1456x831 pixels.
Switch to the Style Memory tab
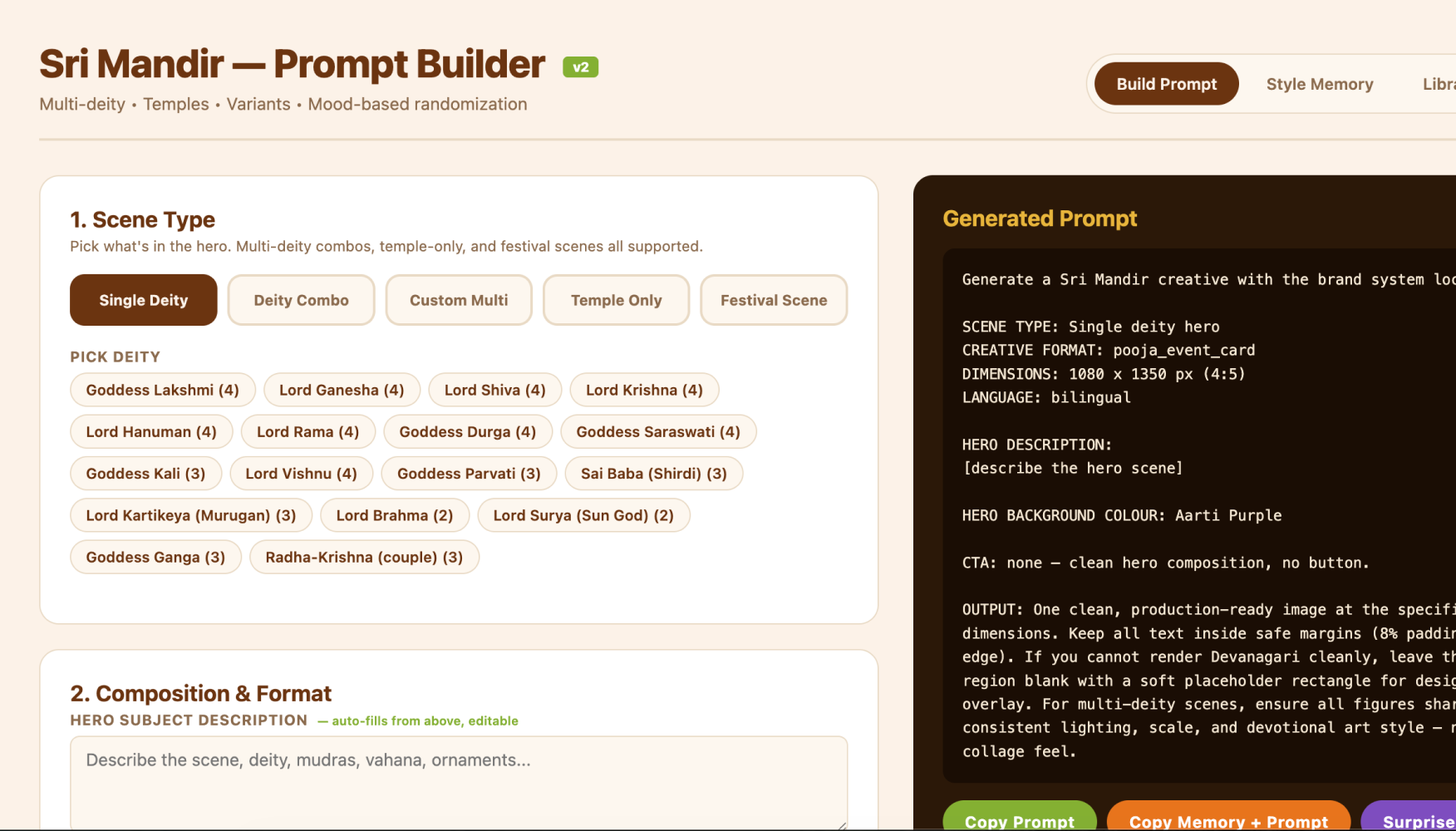[x=1319, y=84]
